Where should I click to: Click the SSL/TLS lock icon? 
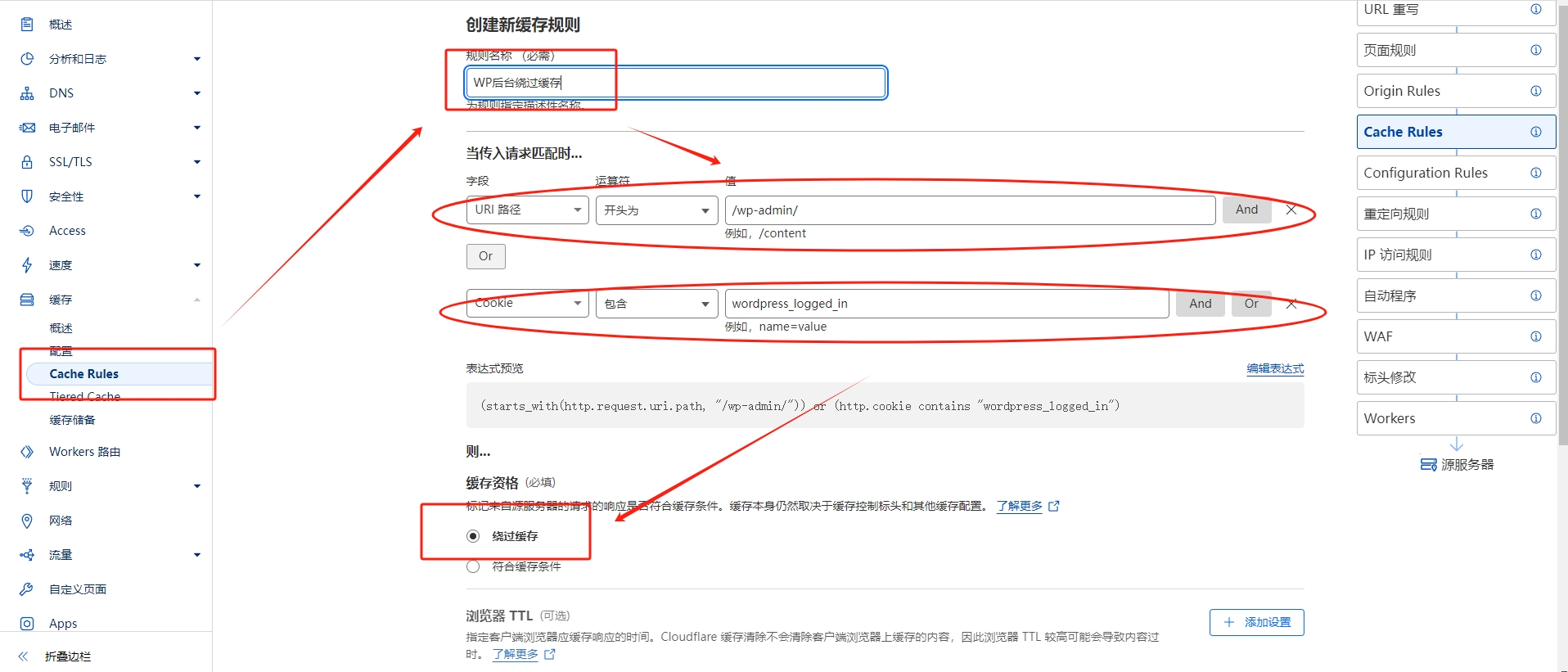tap(27, 162)
